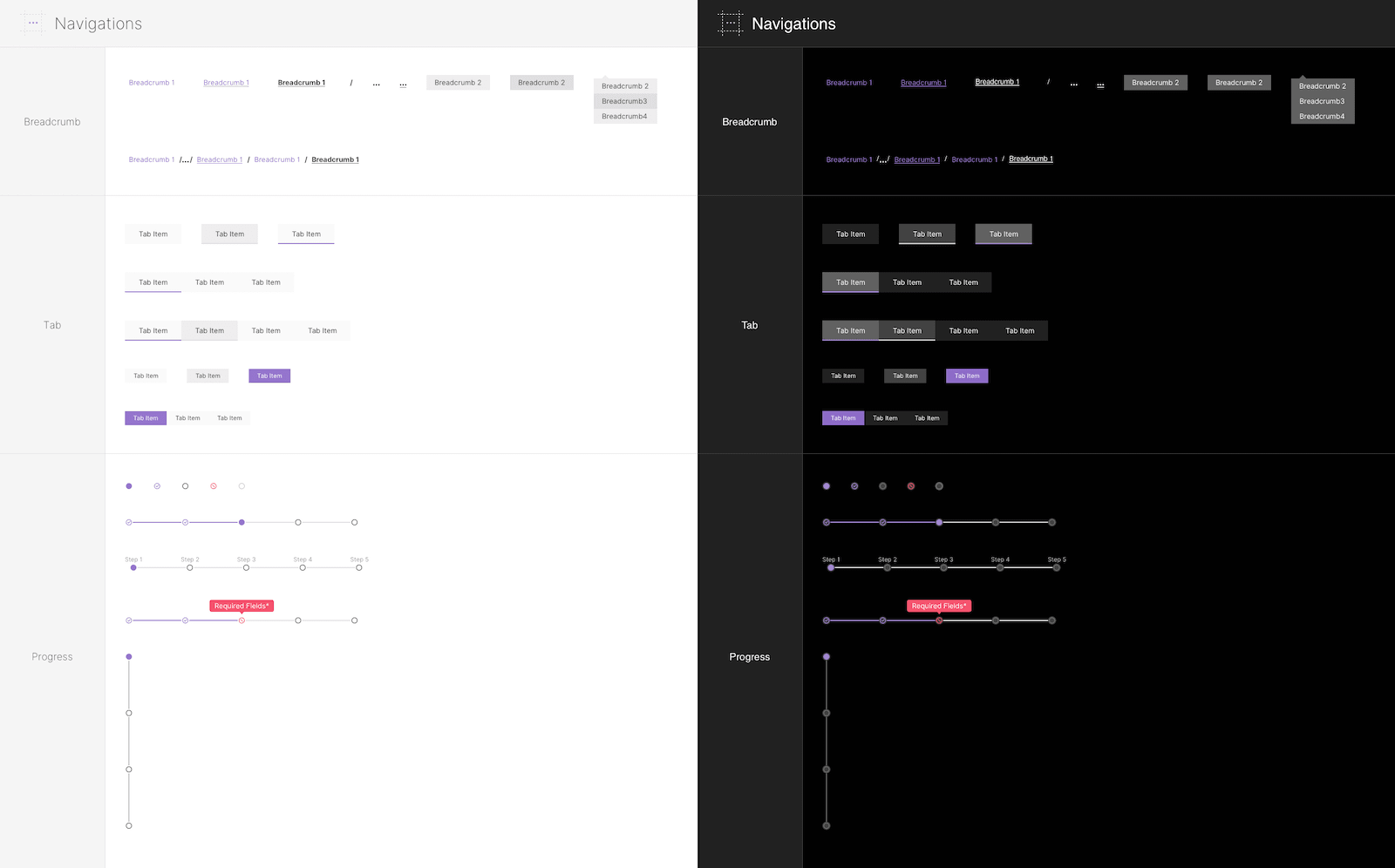The image size is (1395, 868).
Task: Click the dotted grid icon beside "Navigations" title
Action: tap(32, 24)
